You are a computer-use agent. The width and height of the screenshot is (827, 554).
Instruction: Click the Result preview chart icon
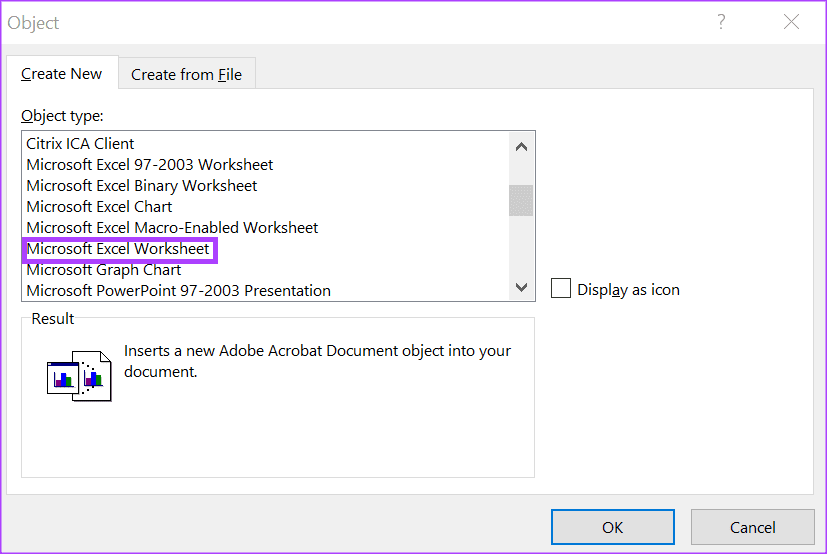pyautogui.click(x=79, y=376)
